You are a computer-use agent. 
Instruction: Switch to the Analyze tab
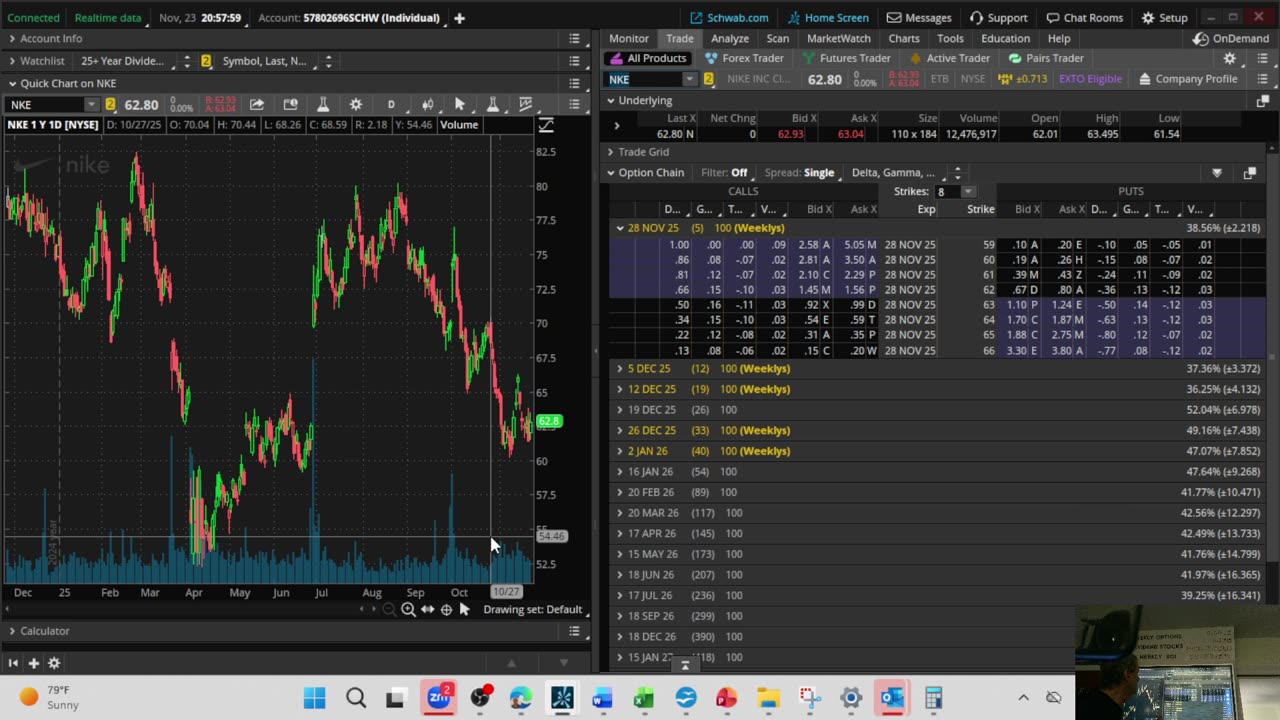(x=730, y=38)
